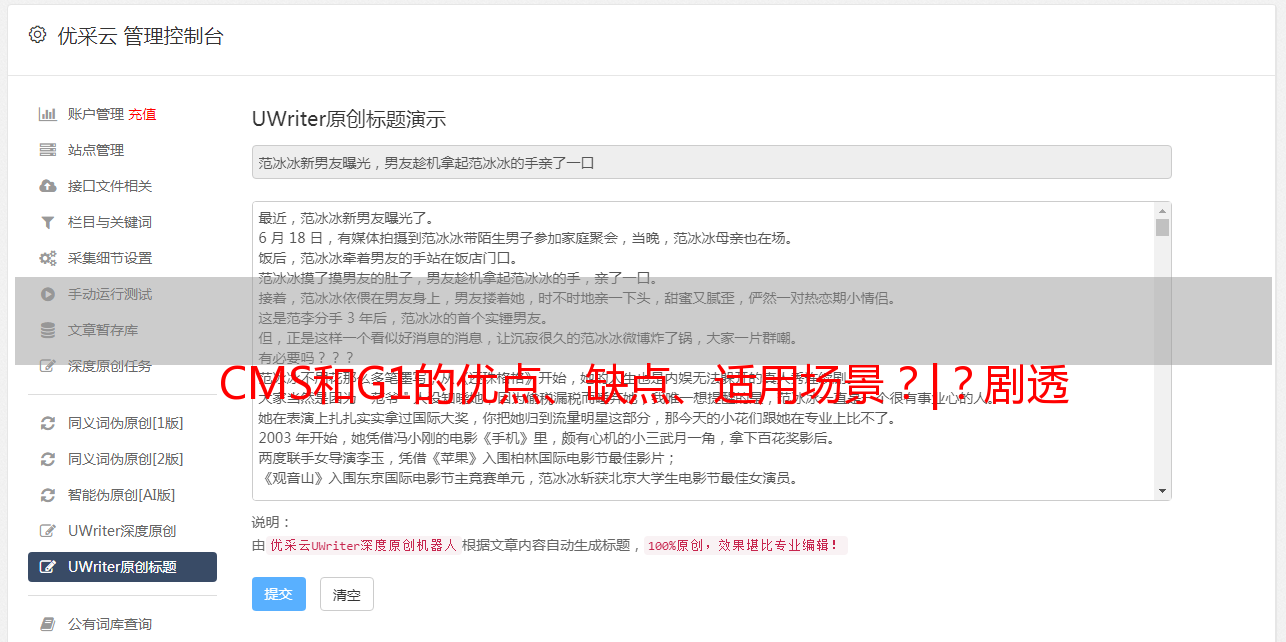Click the edit icon for UWriter深度原创
Viewport: 1286px width, 642px height.
click(x=47, y=531)
